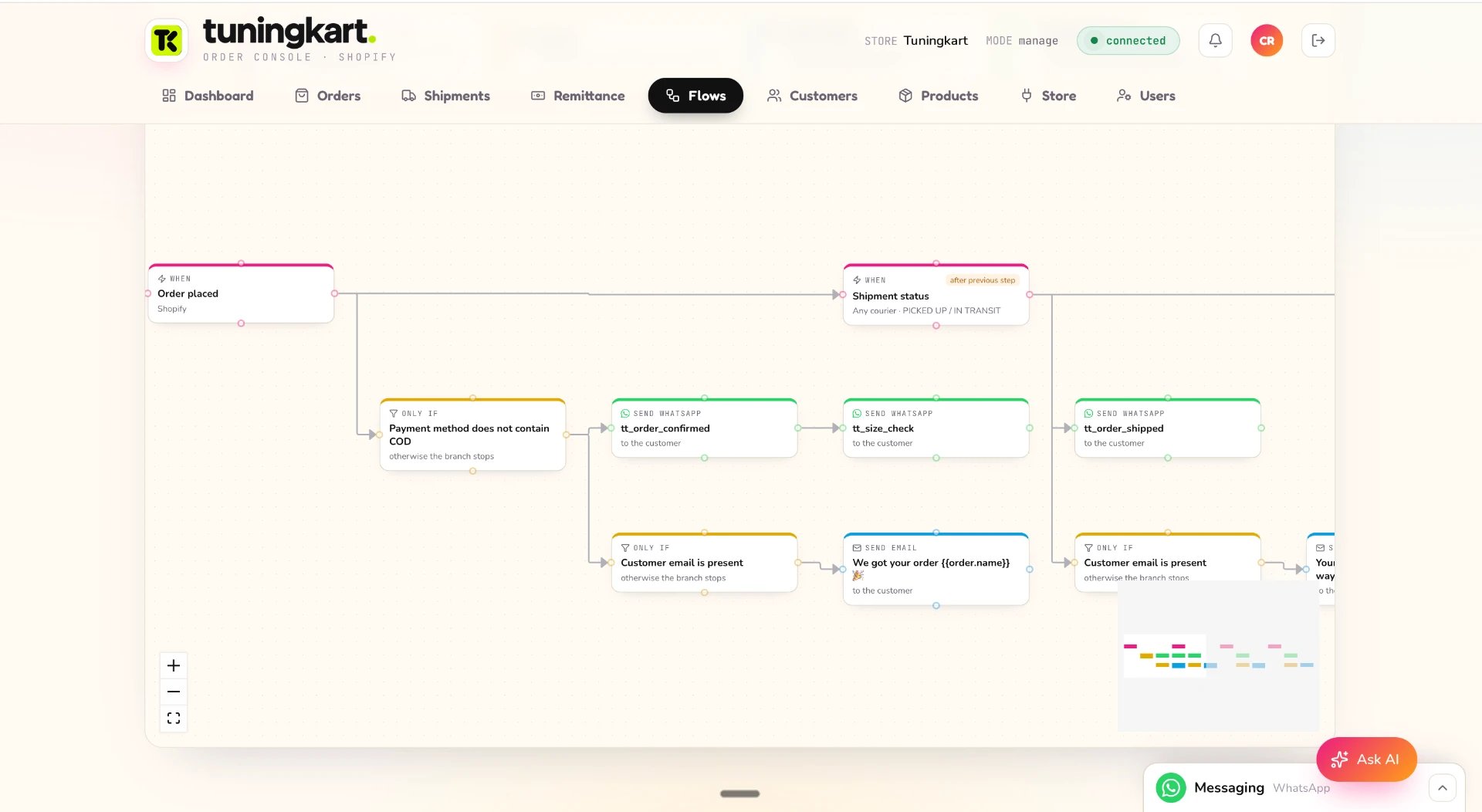Fit flow view to screen

174,718
